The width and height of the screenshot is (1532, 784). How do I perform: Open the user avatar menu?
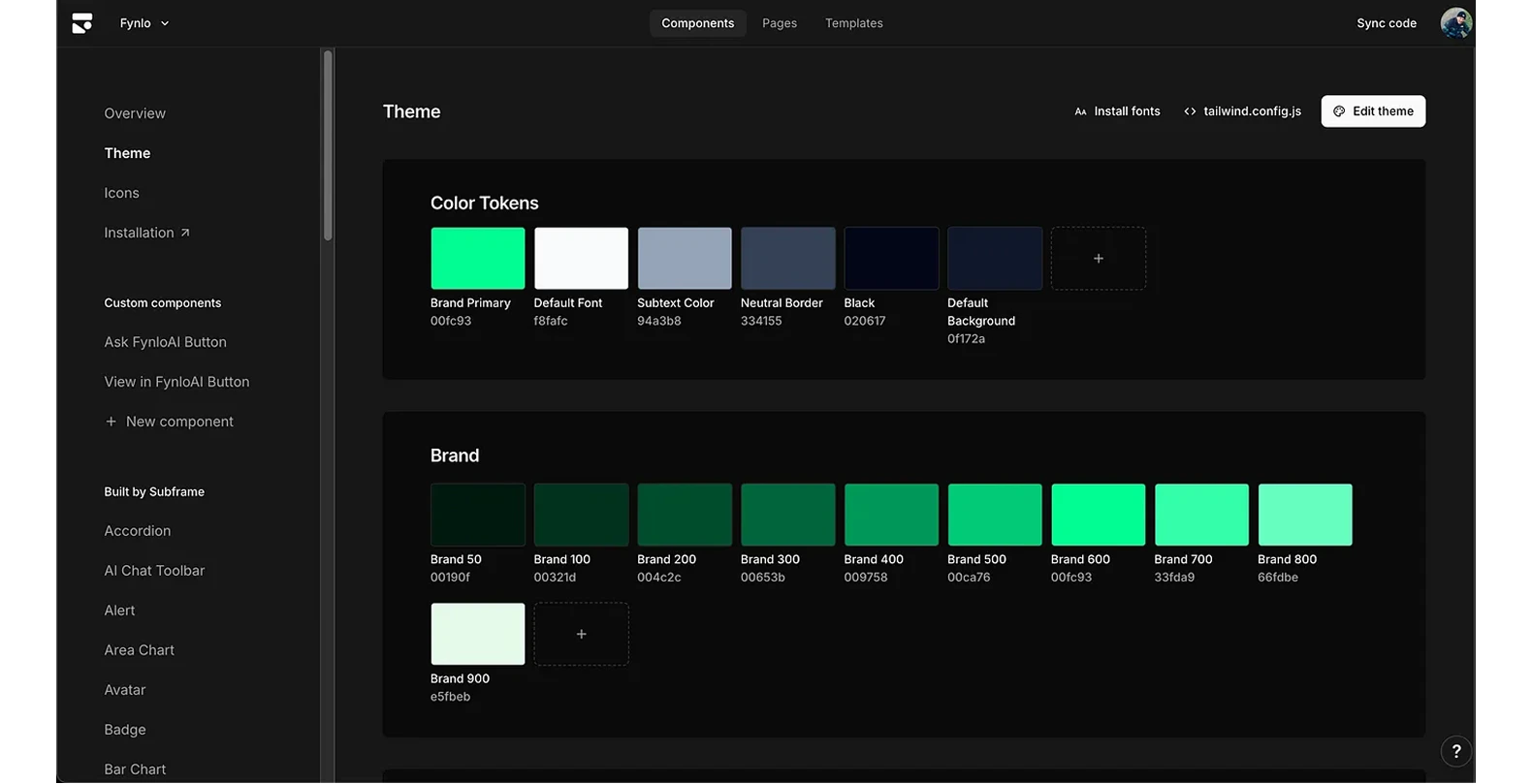point(1455,23)
